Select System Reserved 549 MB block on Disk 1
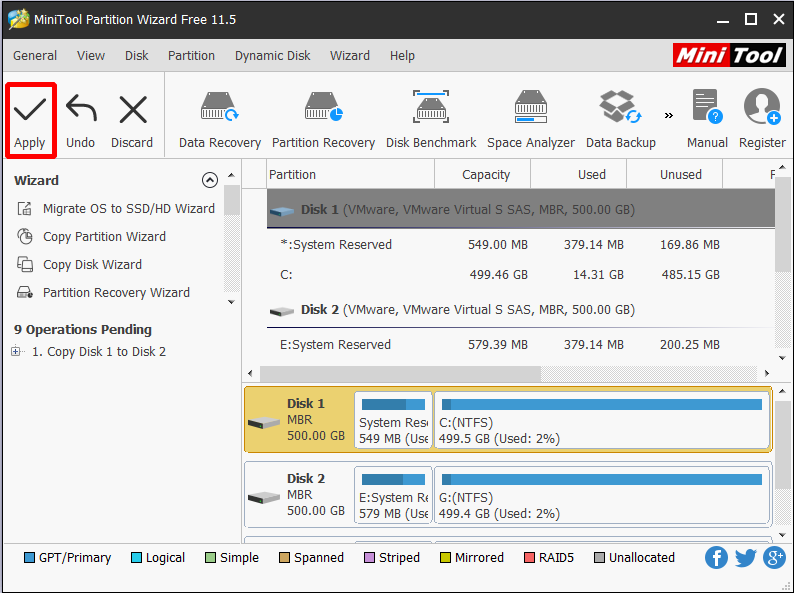 393,420
